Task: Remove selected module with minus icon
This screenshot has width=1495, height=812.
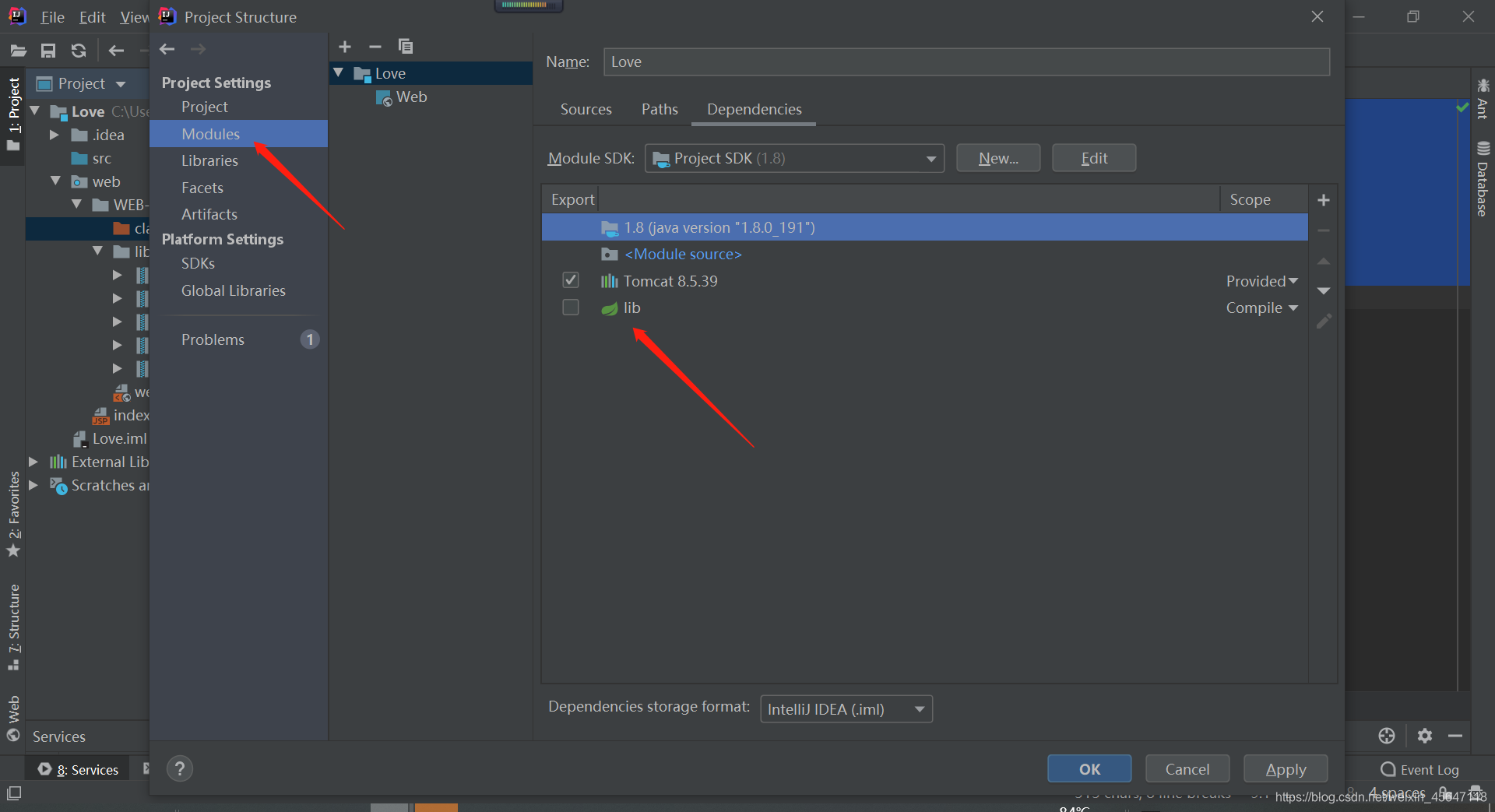Action: [375, 47]
